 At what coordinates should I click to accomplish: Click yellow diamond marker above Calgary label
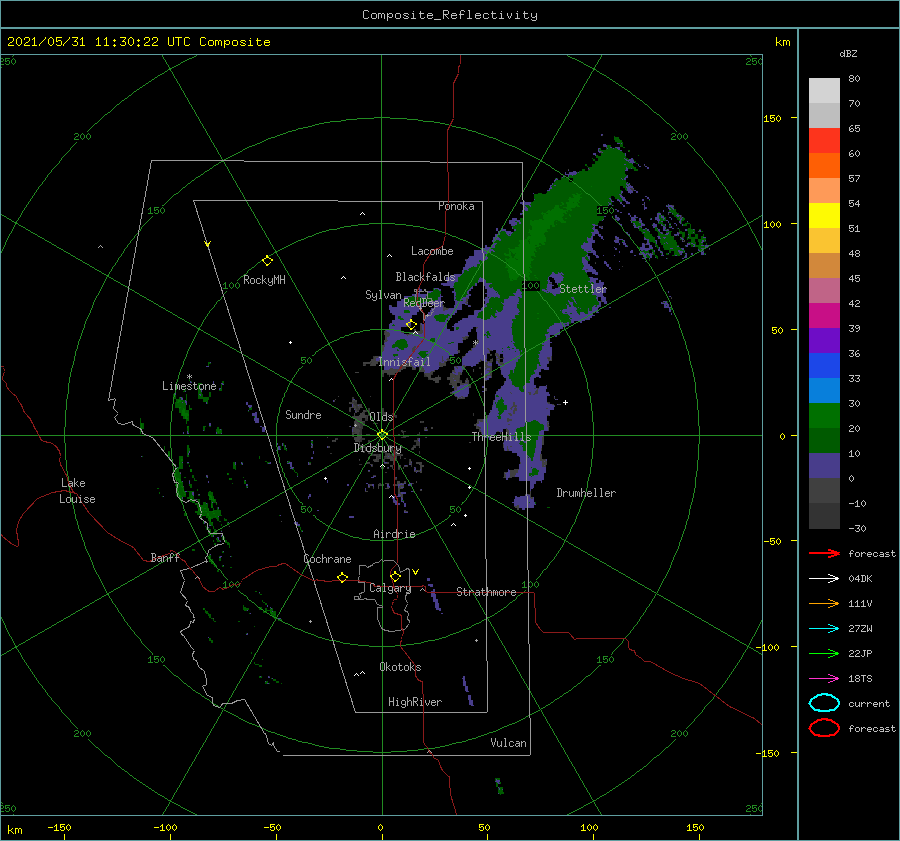click(x=395, y=576)
